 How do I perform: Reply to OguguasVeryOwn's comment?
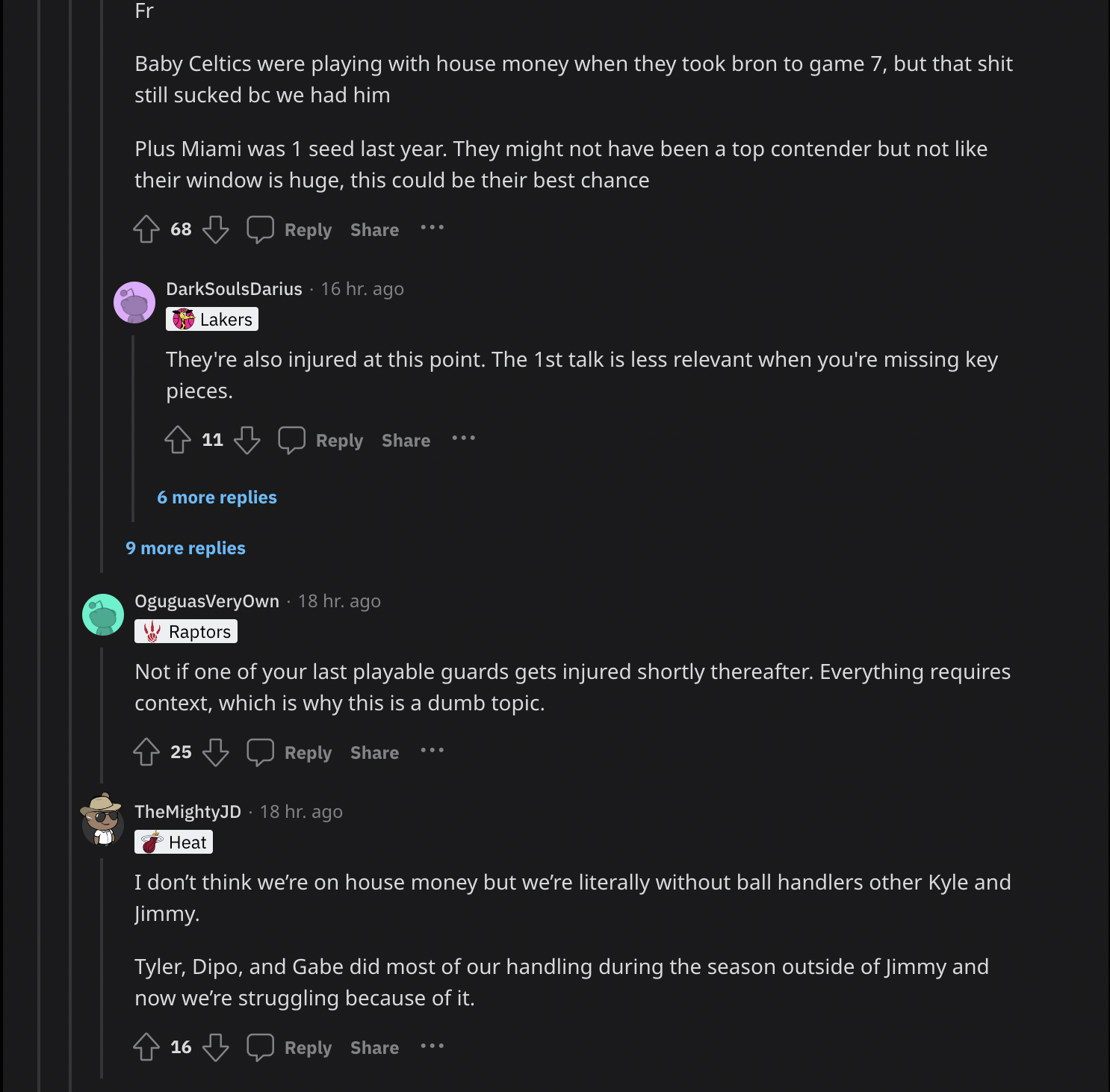[x=308, y=753]
